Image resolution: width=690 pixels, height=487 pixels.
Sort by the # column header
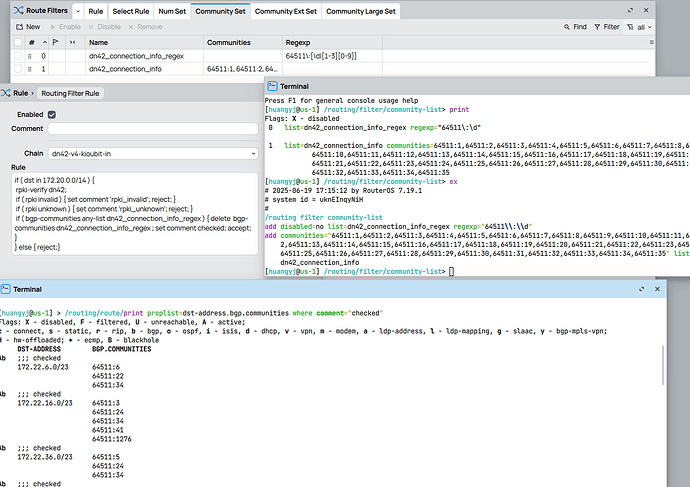[x=32, y=42]
